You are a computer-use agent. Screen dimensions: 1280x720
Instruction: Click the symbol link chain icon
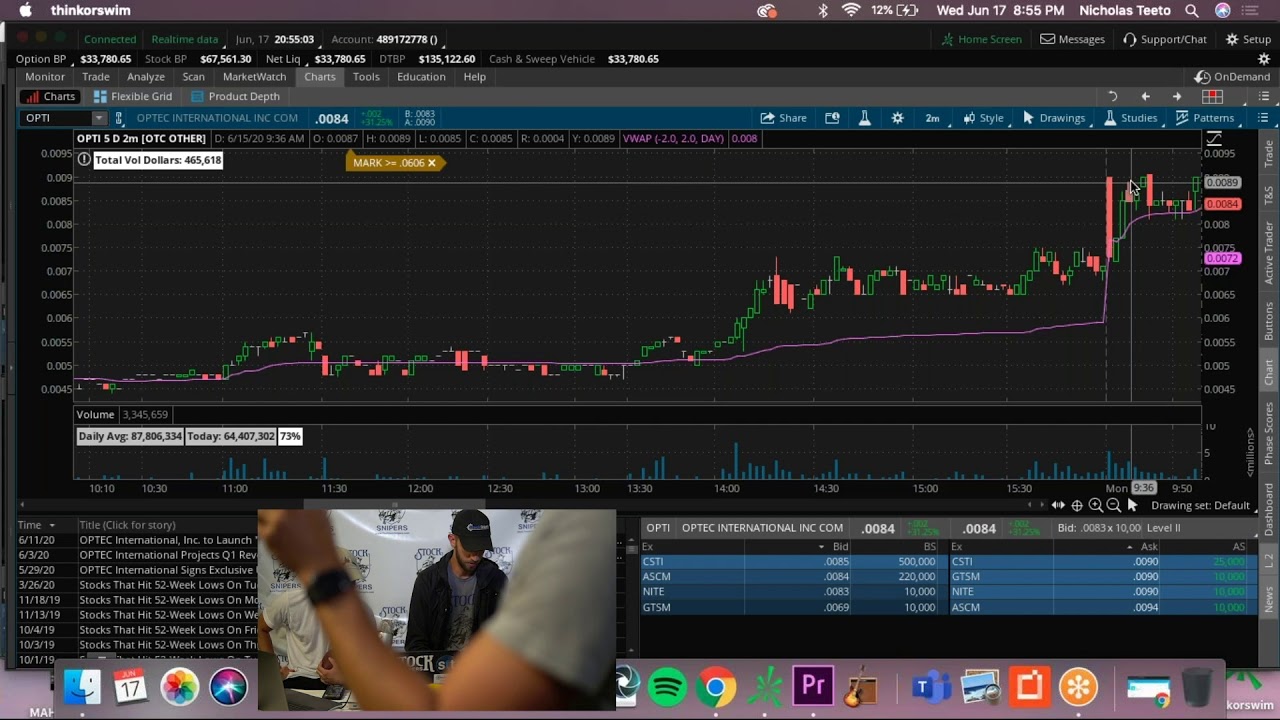pyautogui.click(x=119, y=118)
